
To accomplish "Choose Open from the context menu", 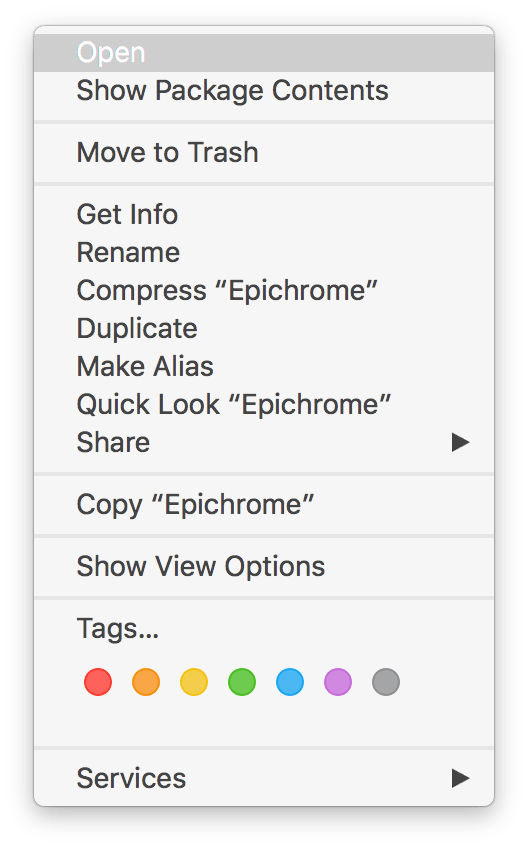I will pyautogui.click(x=264, y=53).
